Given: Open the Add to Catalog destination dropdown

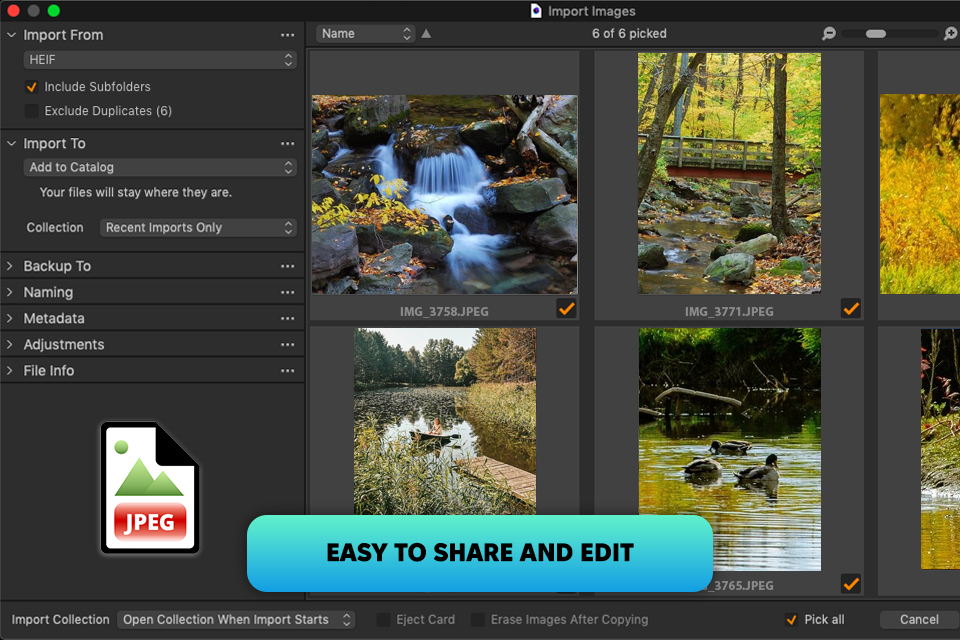Looking at the screenshot, I should [160, 168].
